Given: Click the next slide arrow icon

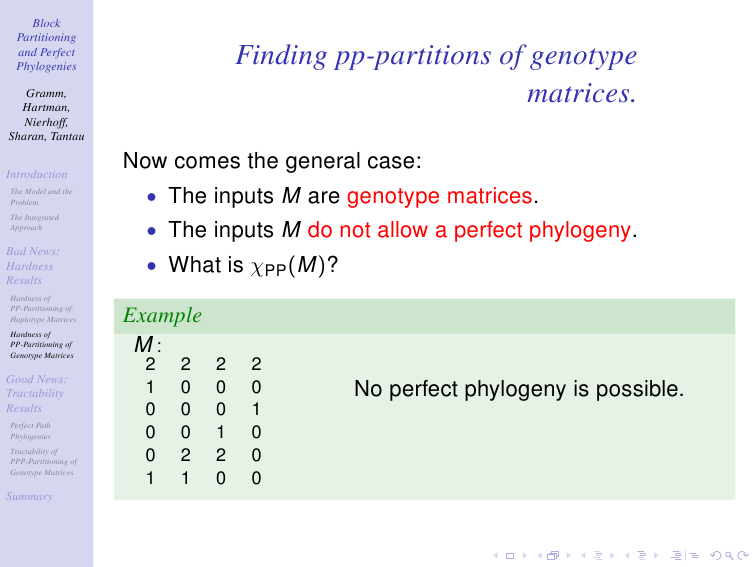Looking at the screenshot, I should [525, 555].
